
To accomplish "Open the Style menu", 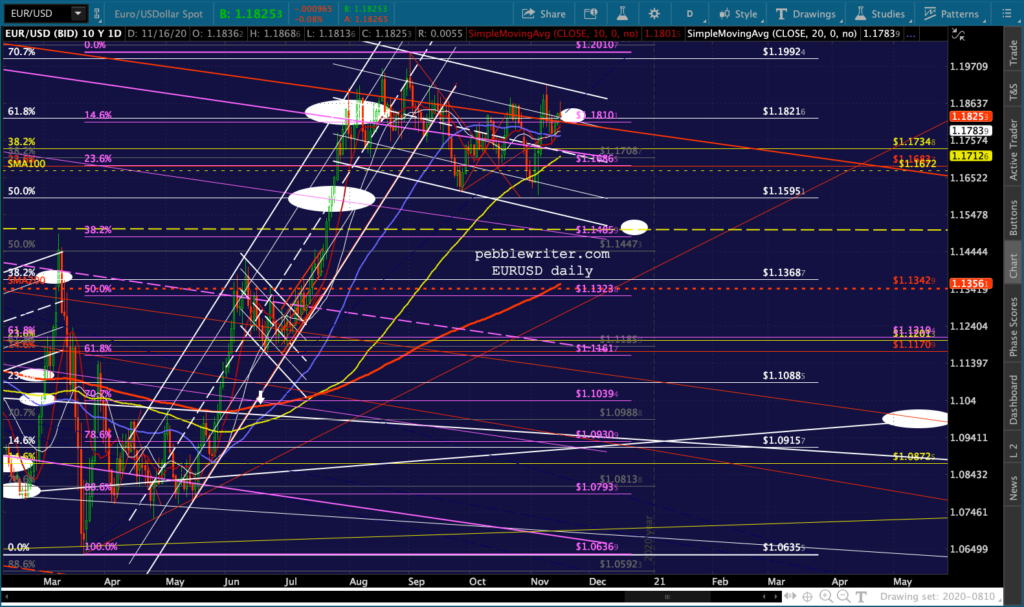I will [x=738, y=14].
